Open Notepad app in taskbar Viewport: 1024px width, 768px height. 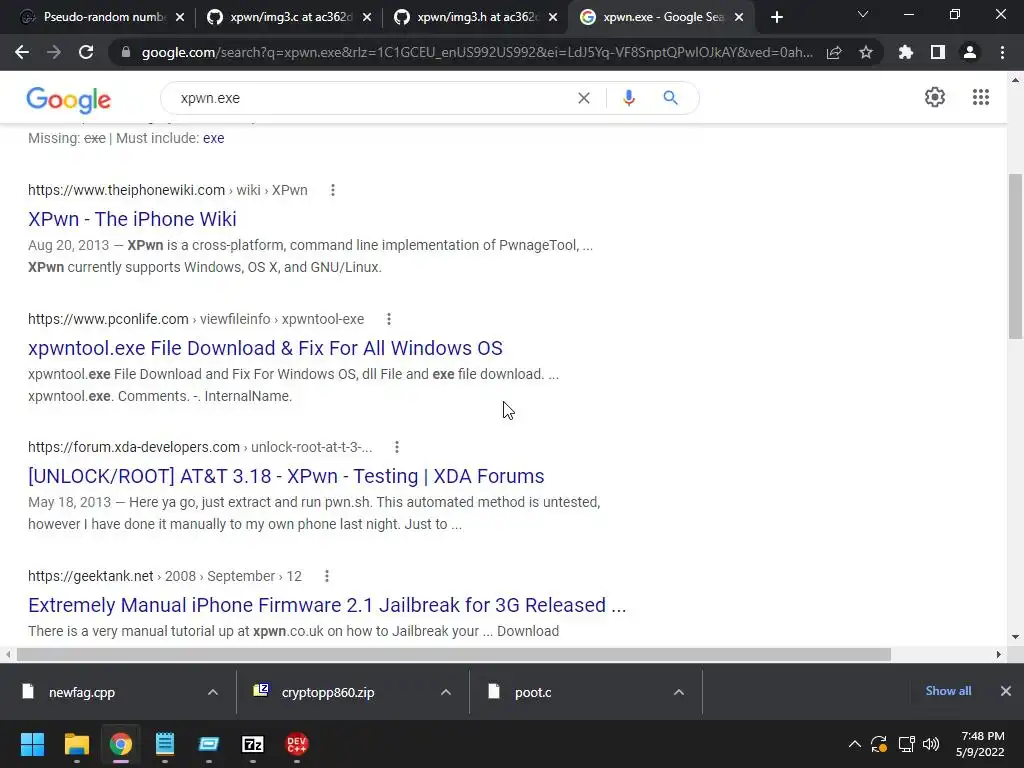click(x=165, y=744)
